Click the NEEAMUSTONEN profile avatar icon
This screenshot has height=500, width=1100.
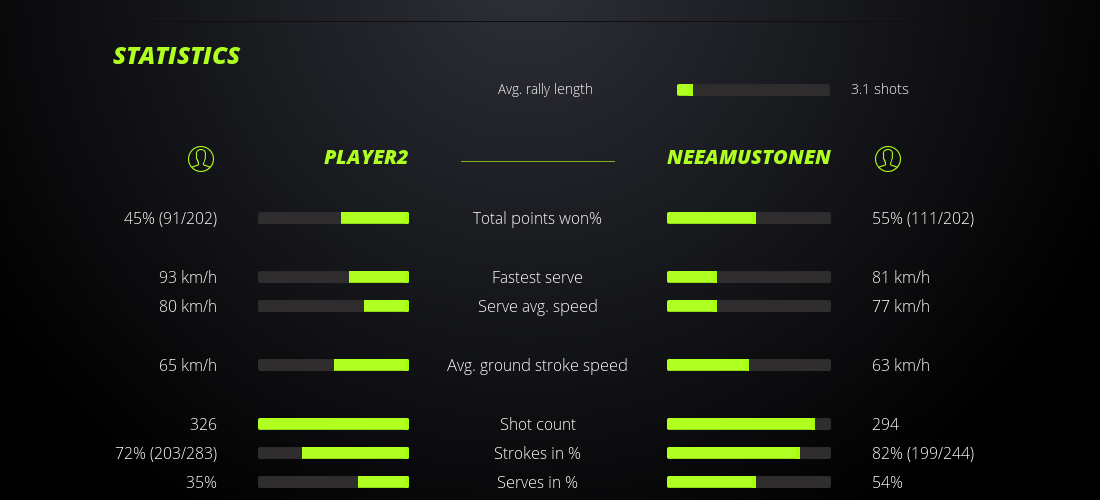(888, 158)
